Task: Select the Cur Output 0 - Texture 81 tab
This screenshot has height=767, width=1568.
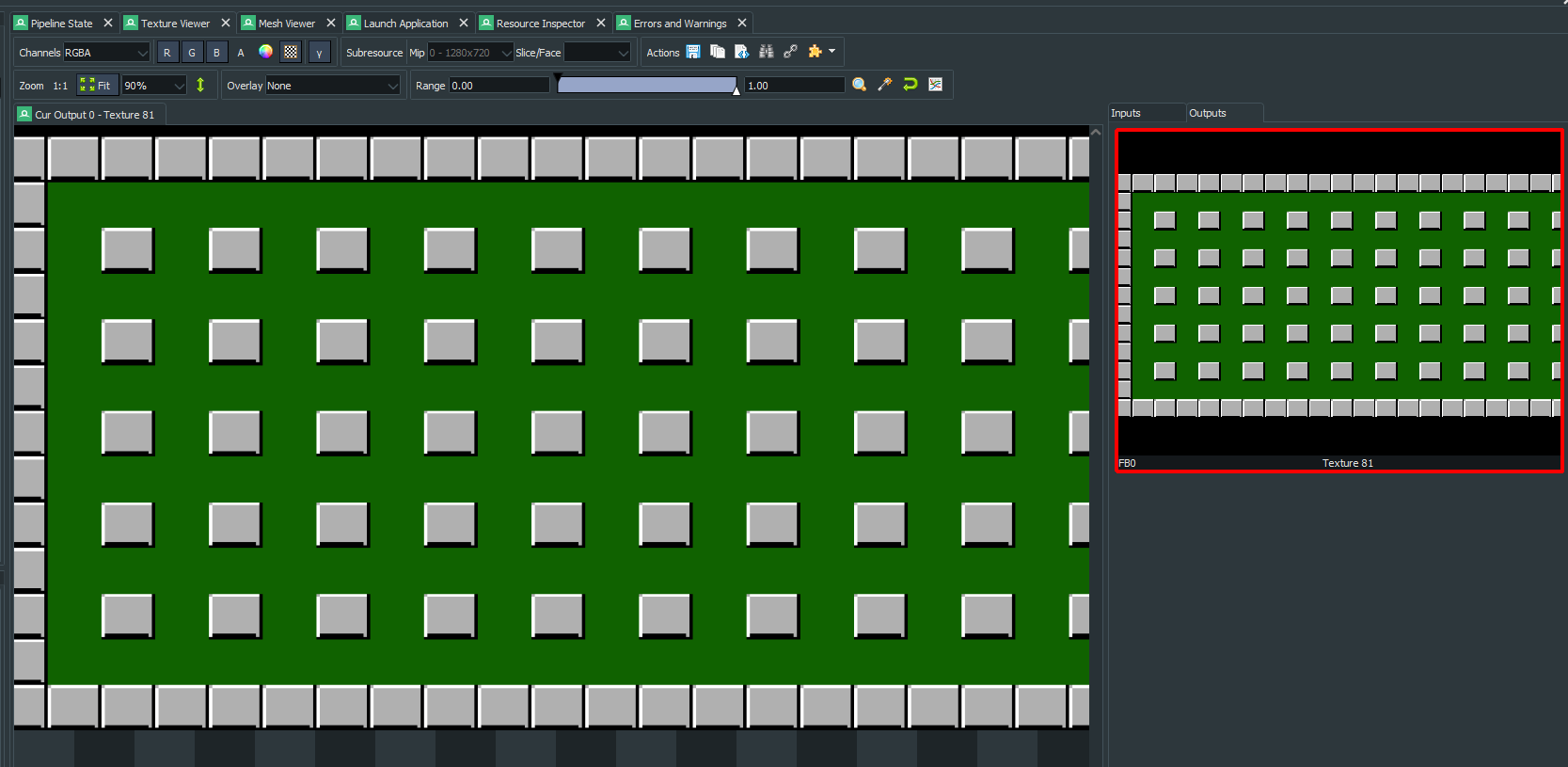Action: (x=90, y=115)
